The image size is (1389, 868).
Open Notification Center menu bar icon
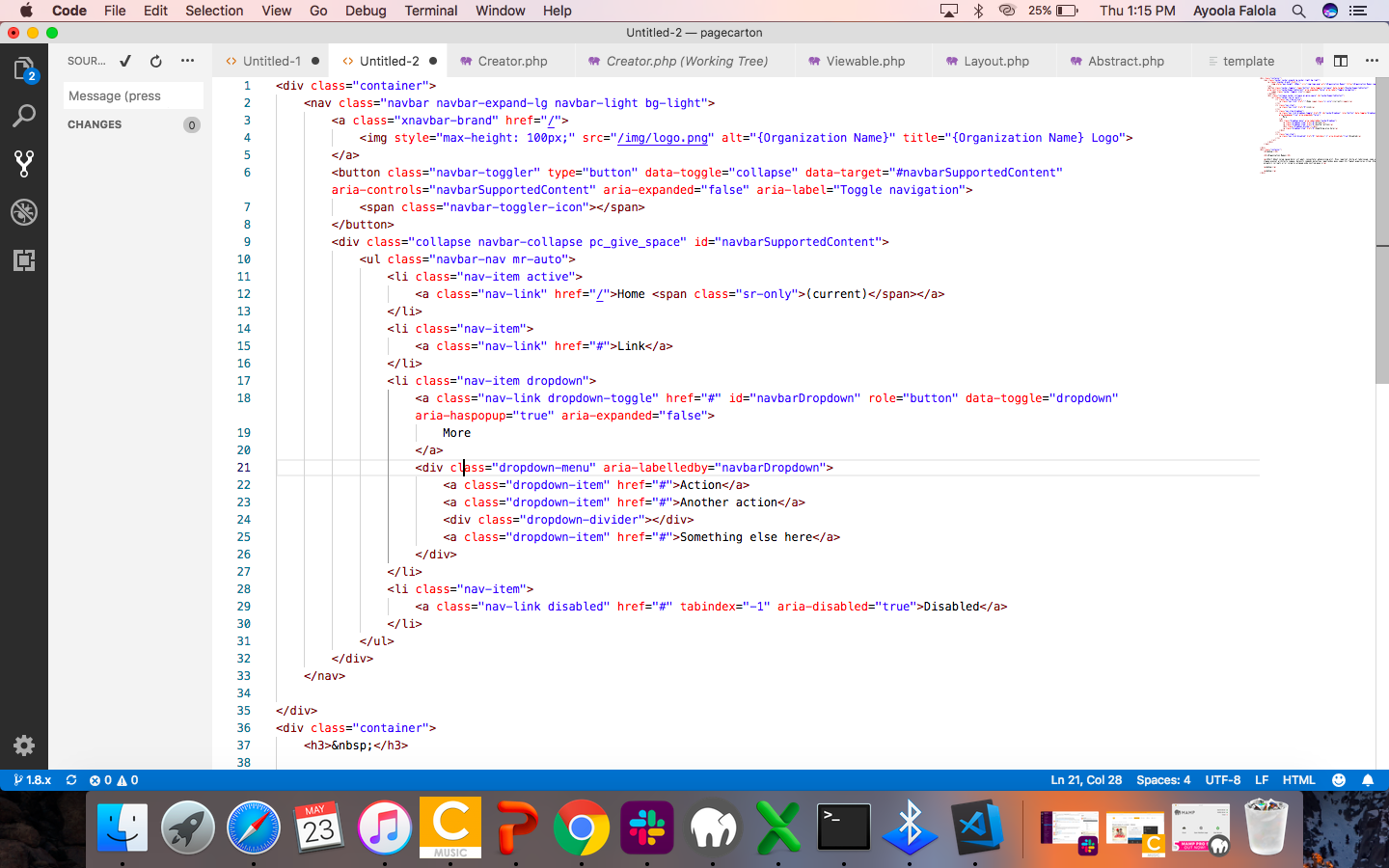[x=1358, y=11]
